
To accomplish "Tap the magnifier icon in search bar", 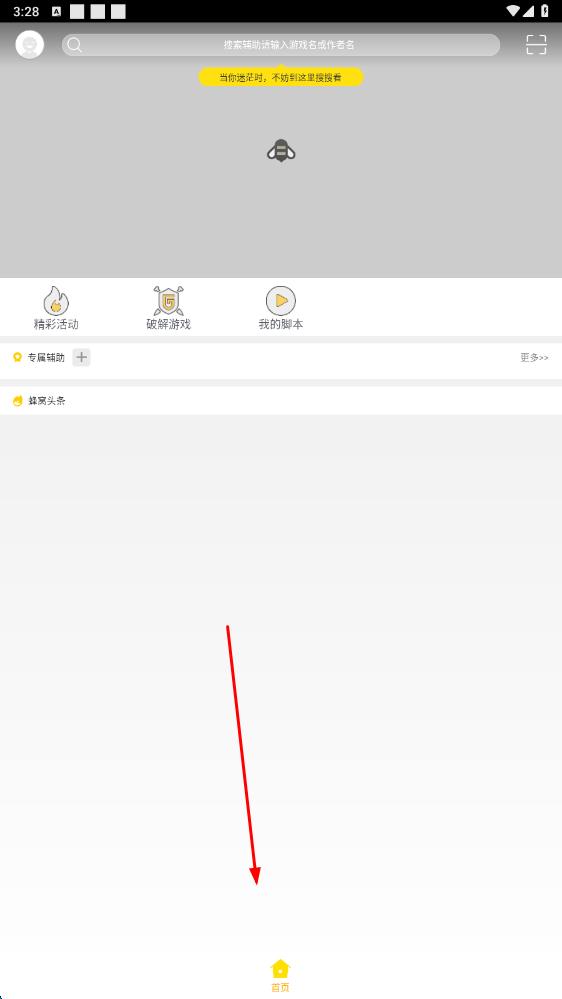I will [75, 45].
